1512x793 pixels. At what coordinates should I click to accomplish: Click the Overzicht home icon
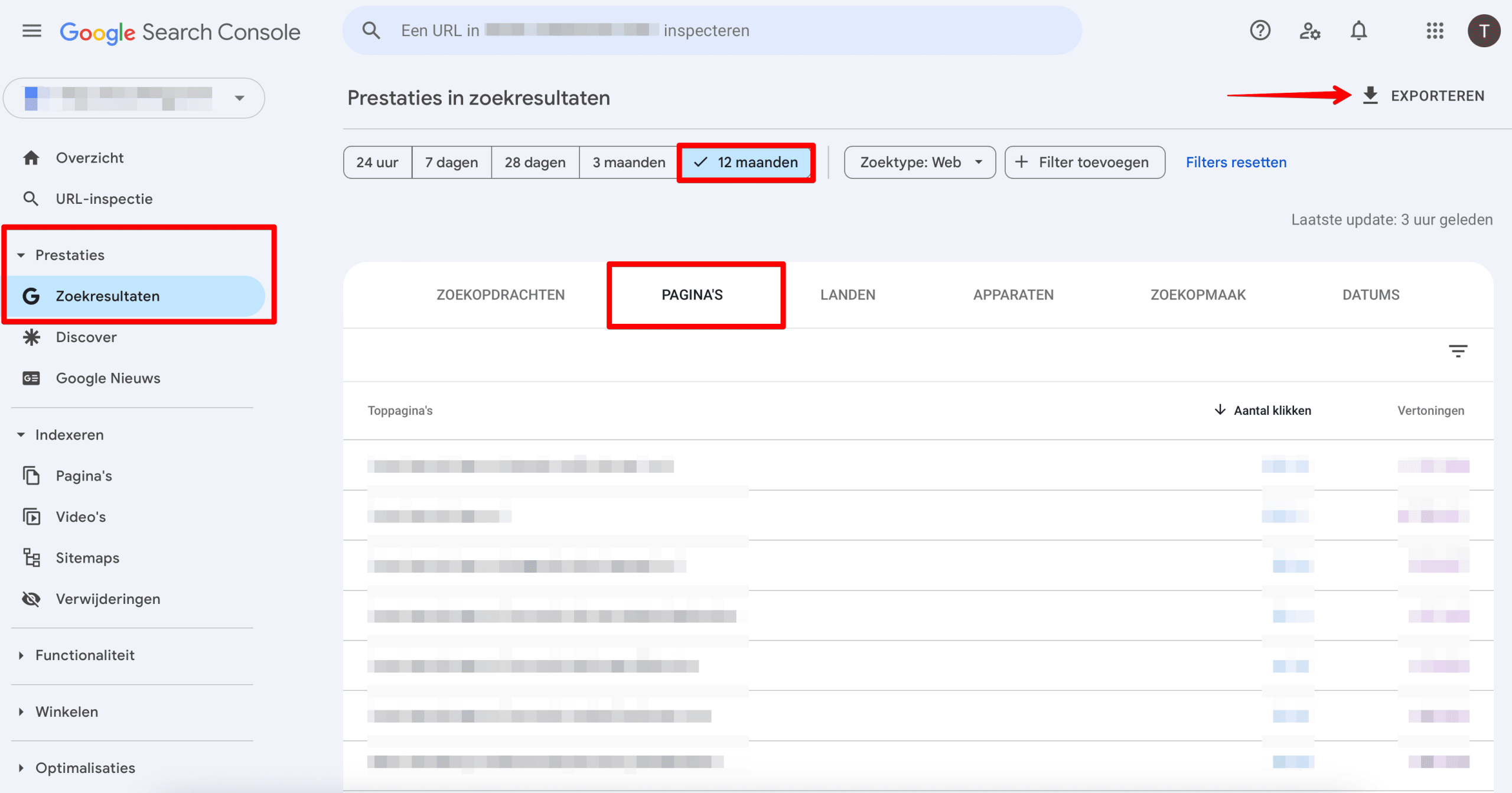[x=31, y=158]
